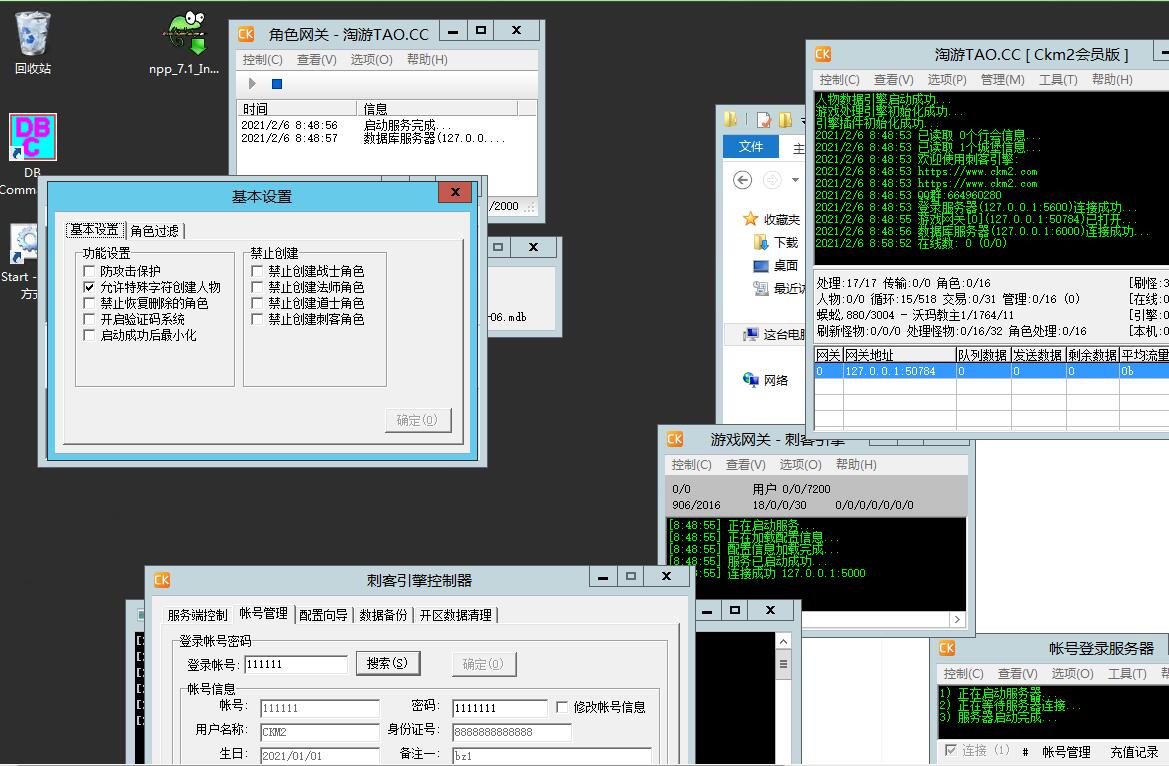Viewport: 1169px width, 766px height.
Task: Click the 搜索(S) button
Action: (387, 664)
